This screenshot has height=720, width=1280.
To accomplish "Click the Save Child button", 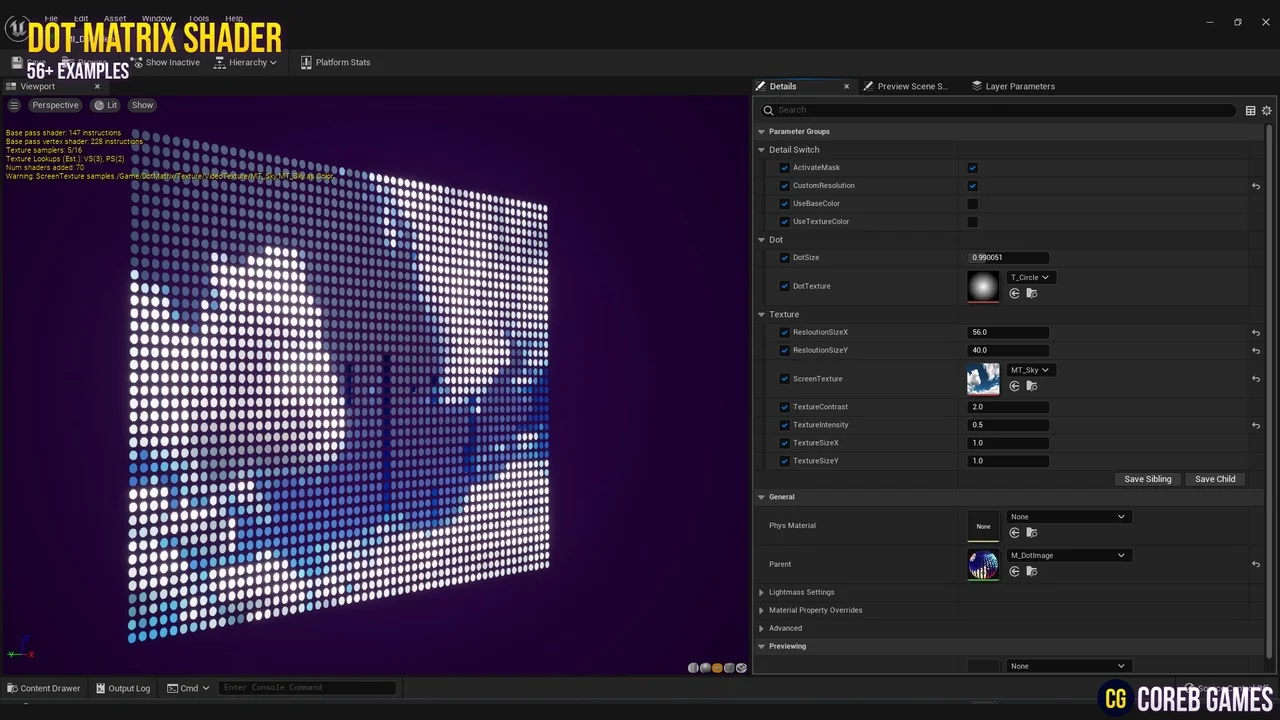I will click(x=1214, y=479).
